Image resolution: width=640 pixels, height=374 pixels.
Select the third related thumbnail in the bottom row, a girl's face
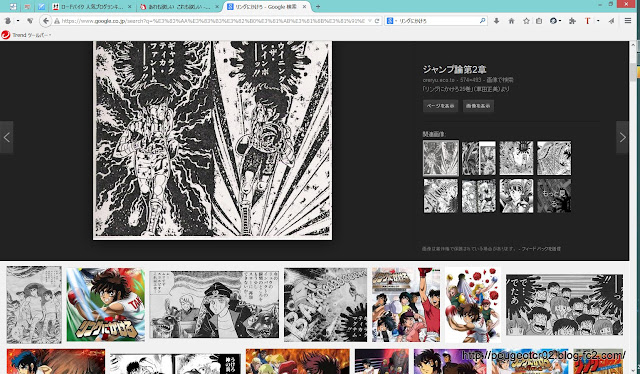516,196
